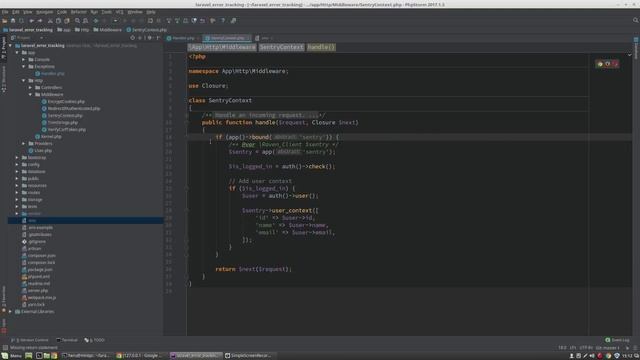Select webpack.mix.js in project tree

(x=39, y=298)
